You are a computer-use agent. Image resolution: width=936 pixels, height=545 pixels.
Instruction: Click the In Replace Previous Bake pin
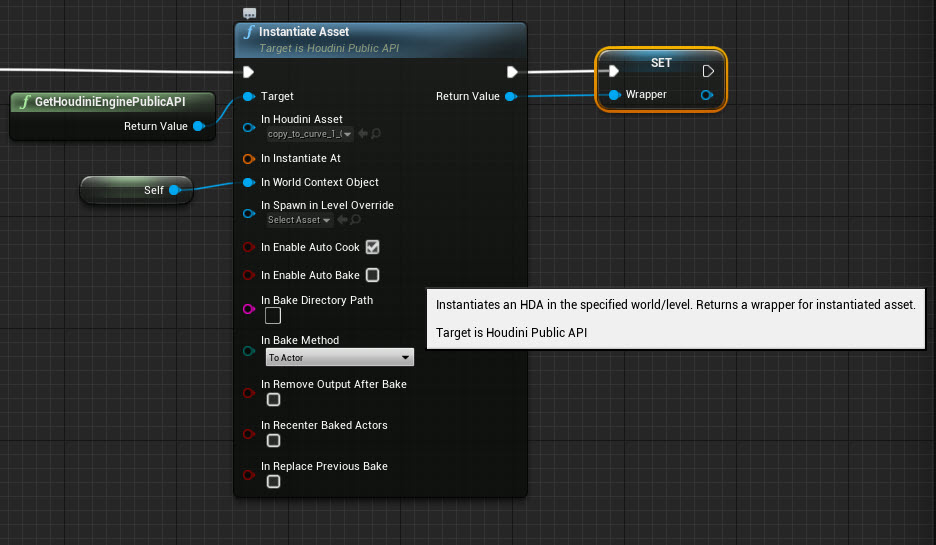248,475
